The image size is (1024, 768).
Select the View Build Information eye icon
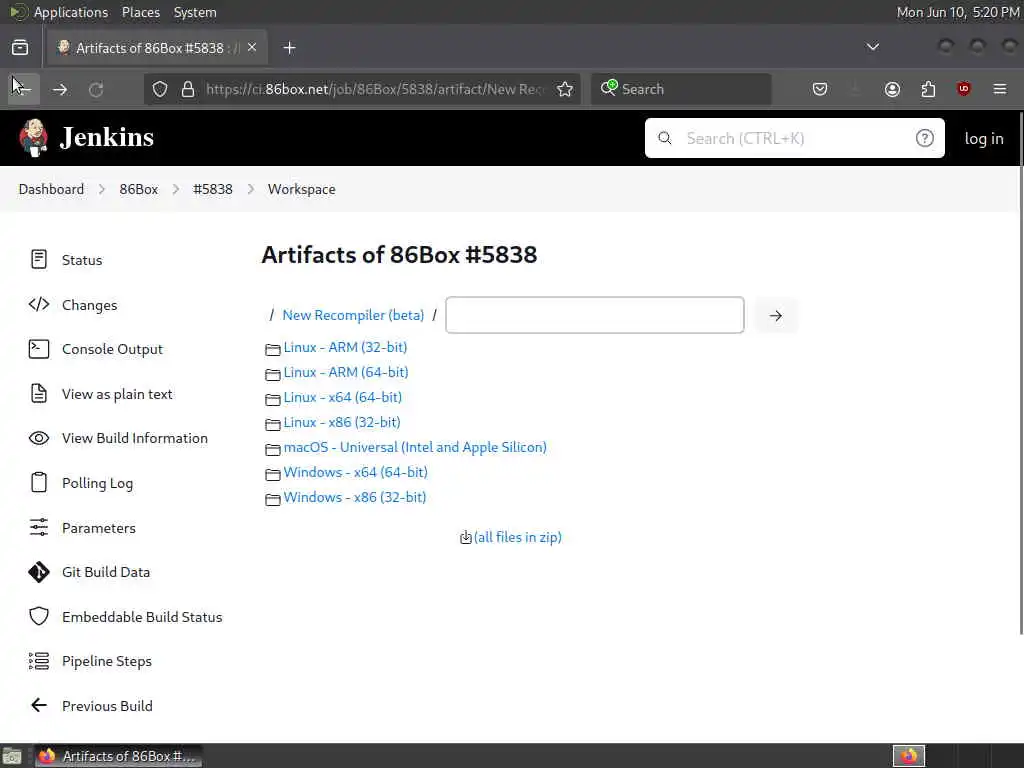click(x=39, y=438)
